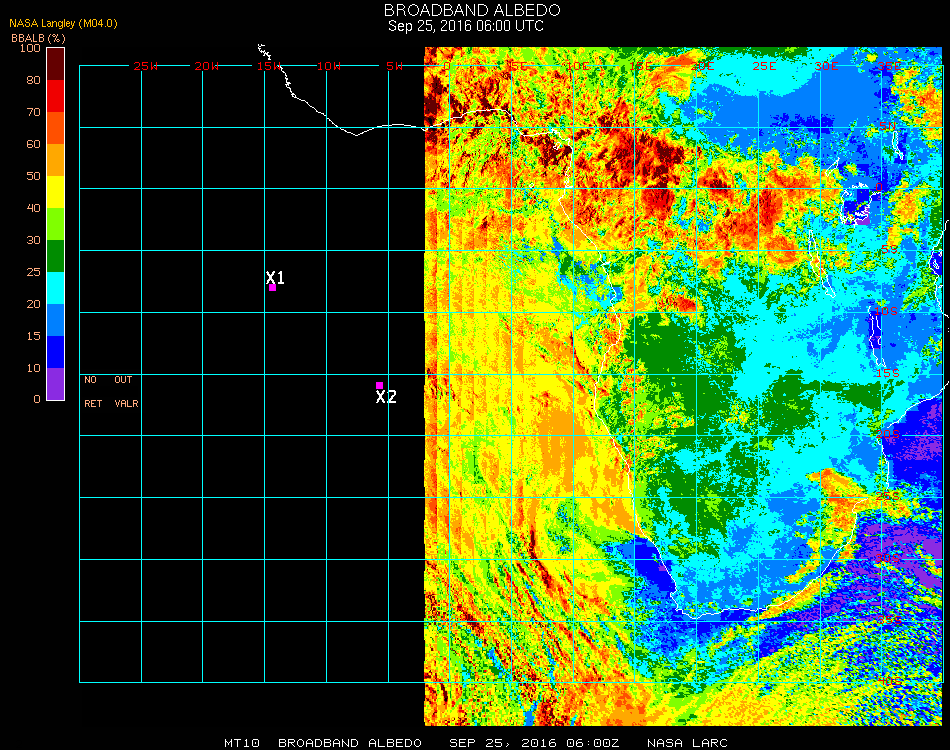Select the purple 0-10 legend color band
The height and width of the screenshot is (750, 950).
pyautogui.click(x=55, y=383)
